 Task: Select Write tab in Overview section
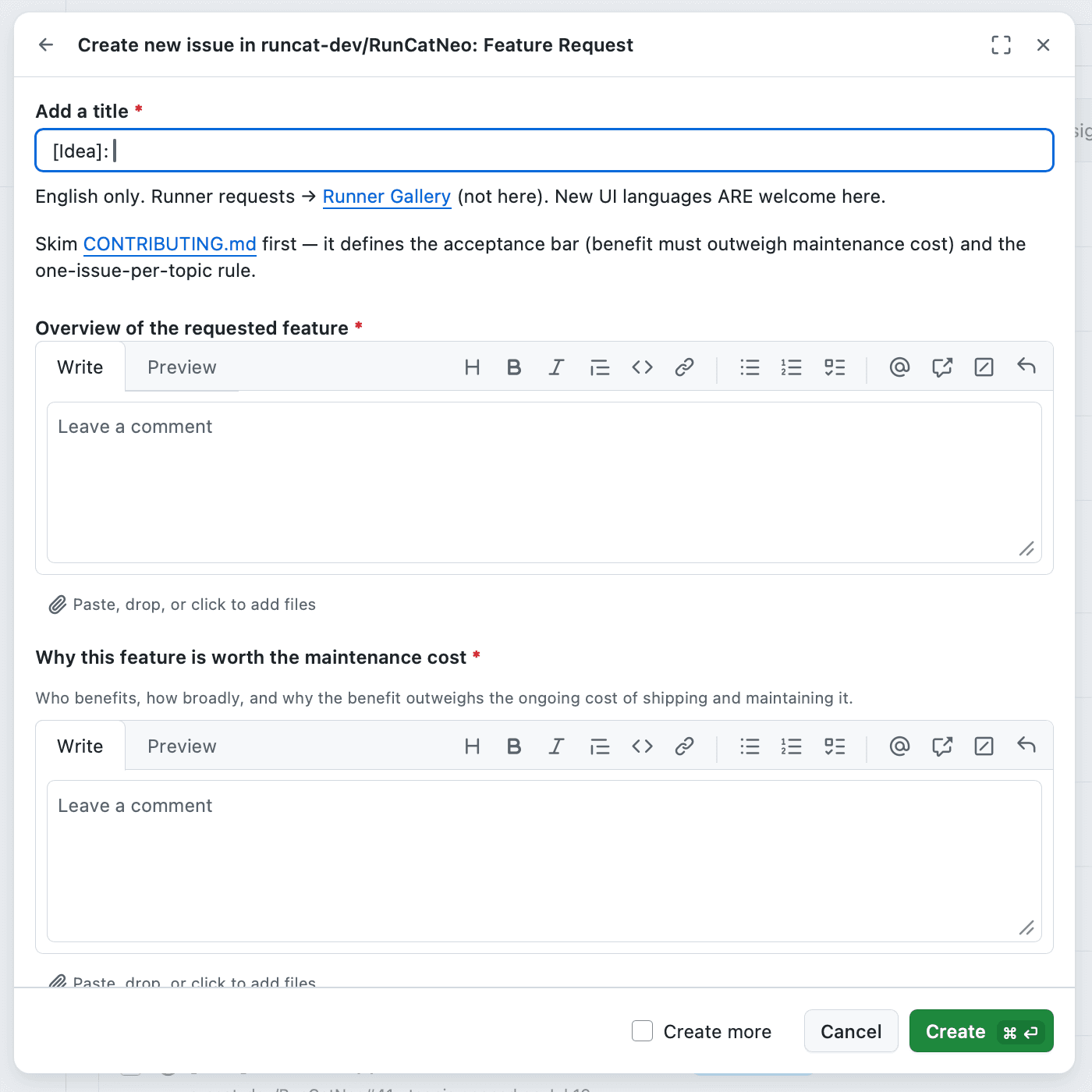click(80, 367)
